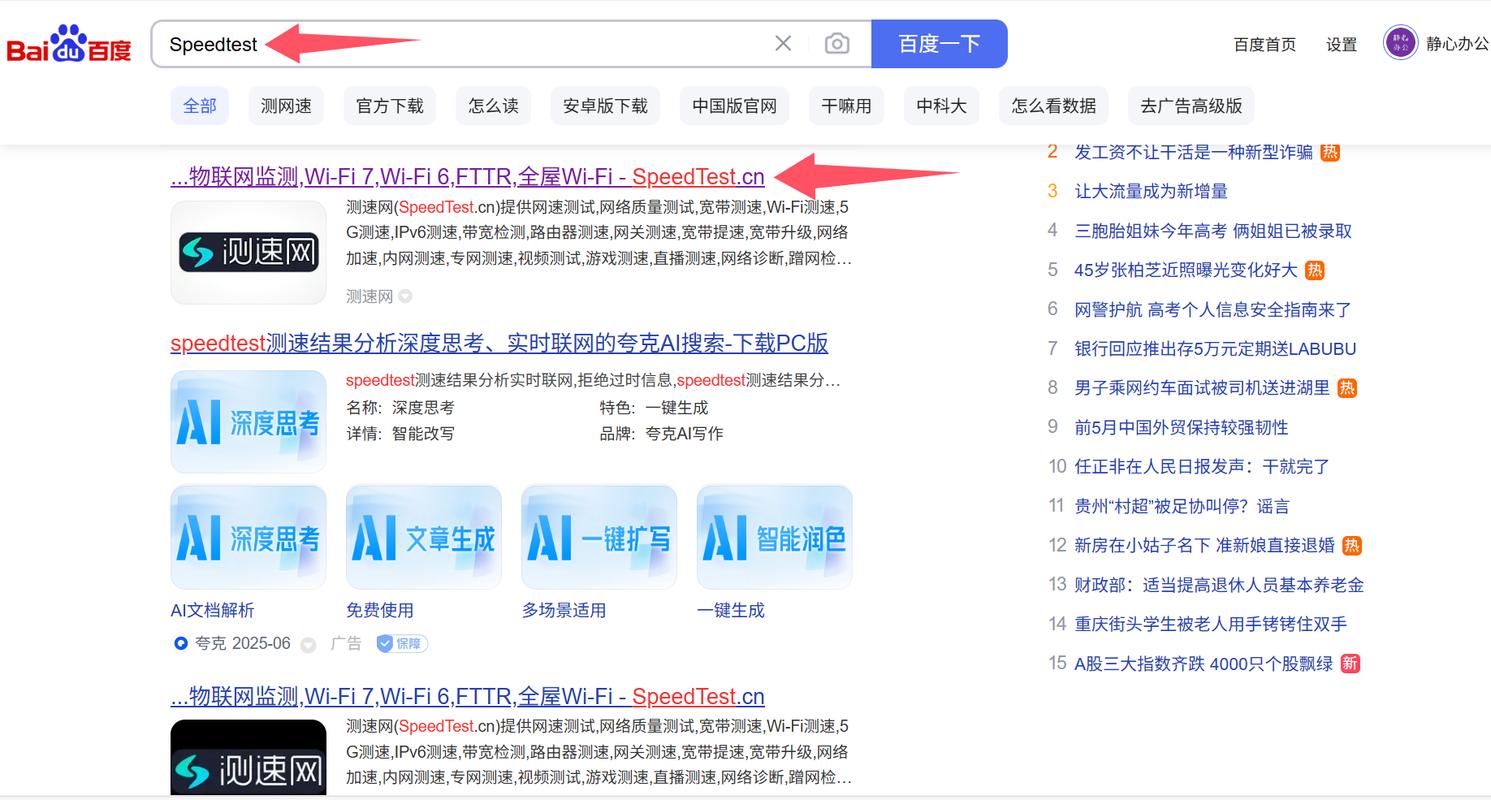Click the AI 一键扩写 card
The image size is (1491, 800).
[x=599, y=538]
